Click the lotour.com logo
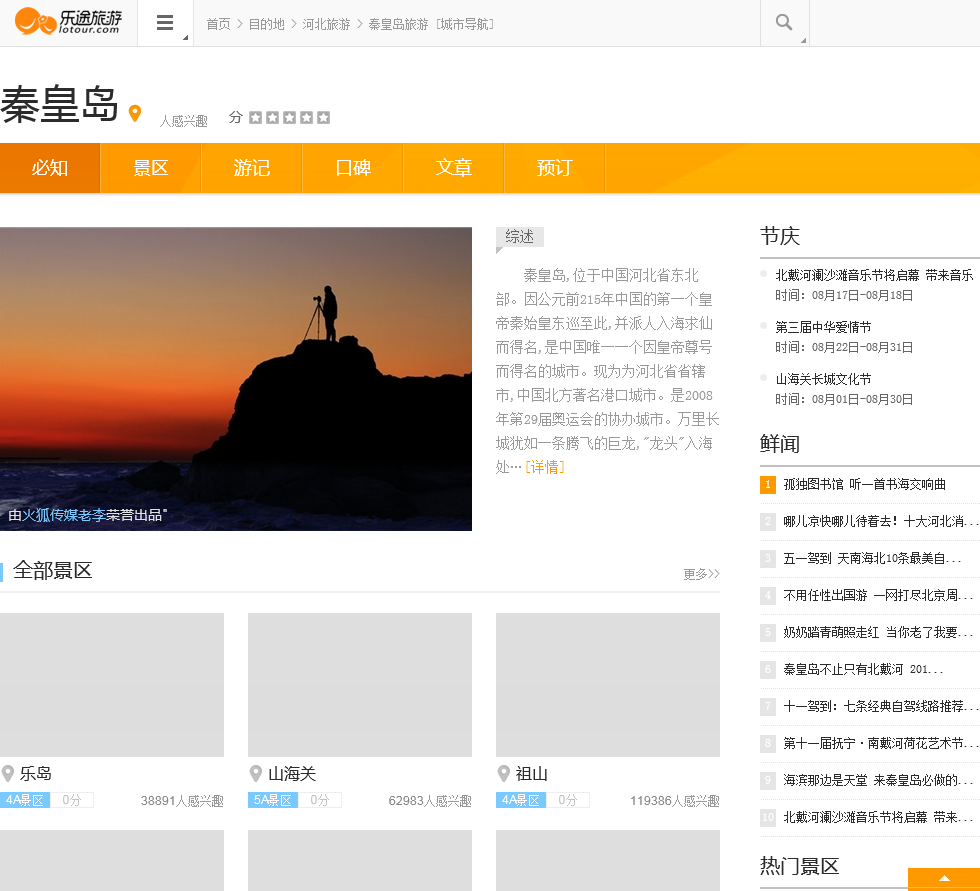The height and width of the screenshot is (891, 980). [x=68, y=22]
